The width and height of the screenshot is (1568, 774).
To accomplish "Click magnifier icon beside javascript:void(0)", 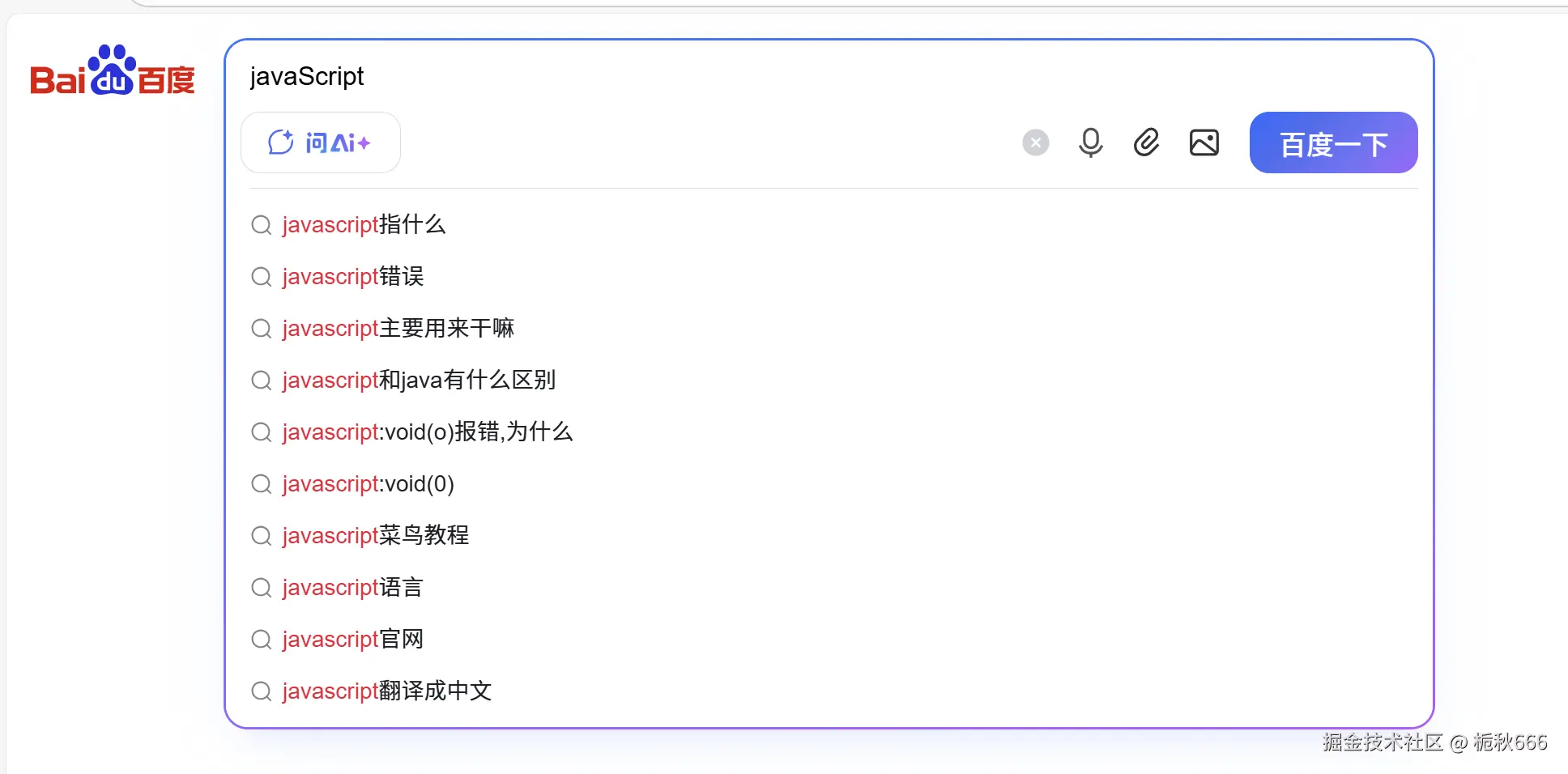I will coord(261,484).
